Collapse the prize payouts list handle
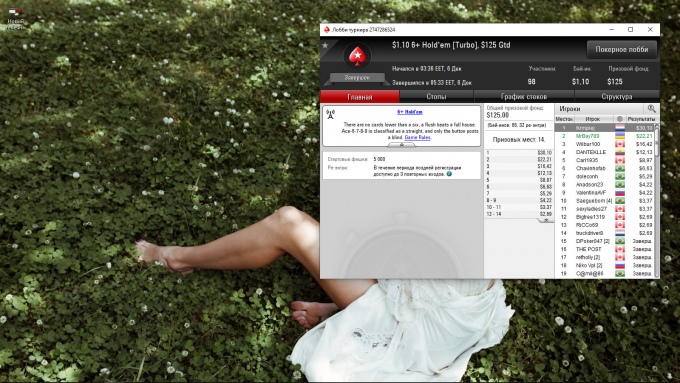The image size is (680, 383). [x=546, y=220]
